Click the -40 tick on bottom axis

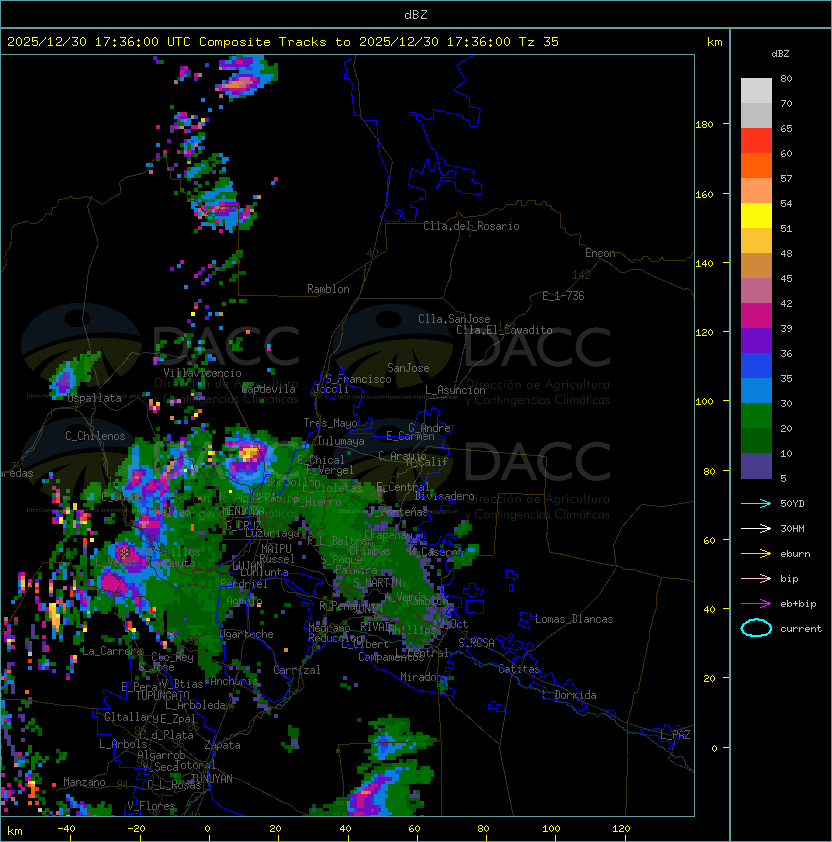(66, 829)
